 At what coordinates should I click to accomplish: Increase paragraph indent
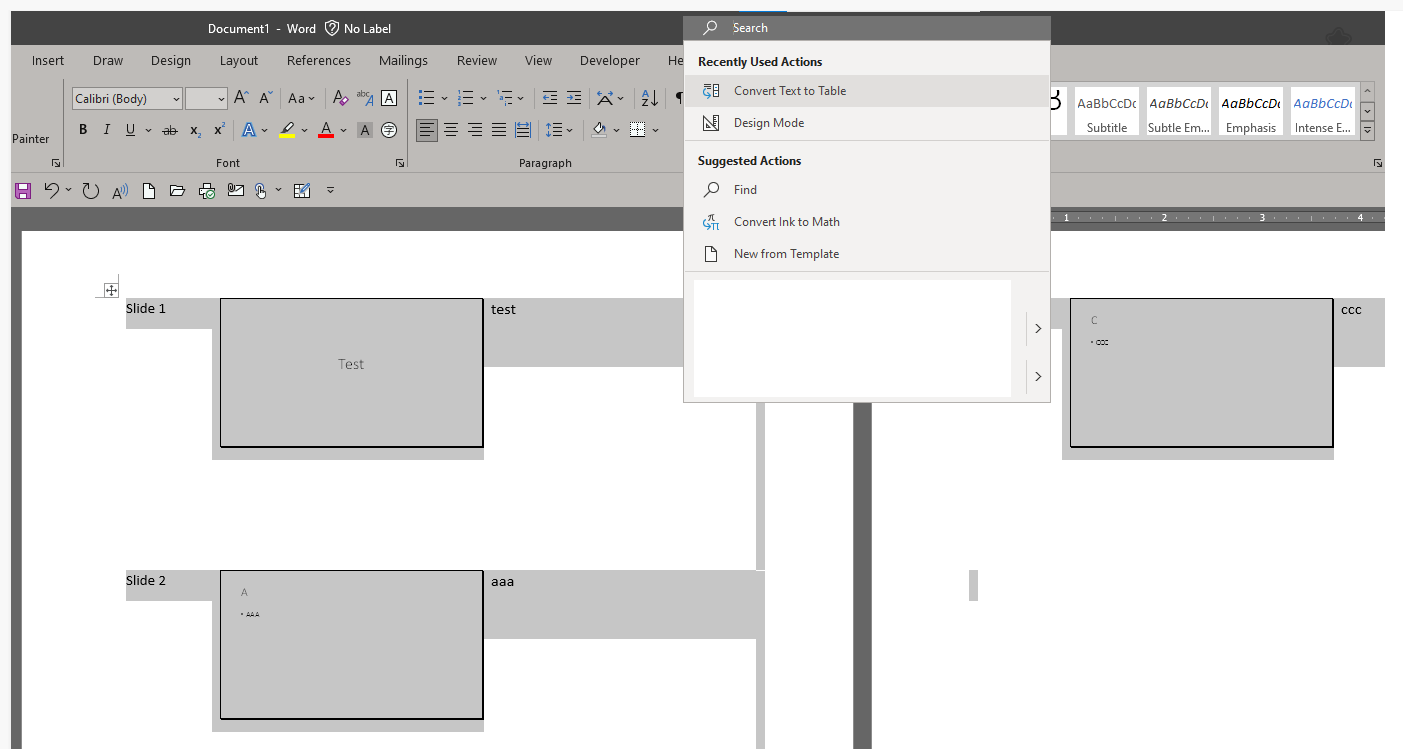tap(574, 98)
